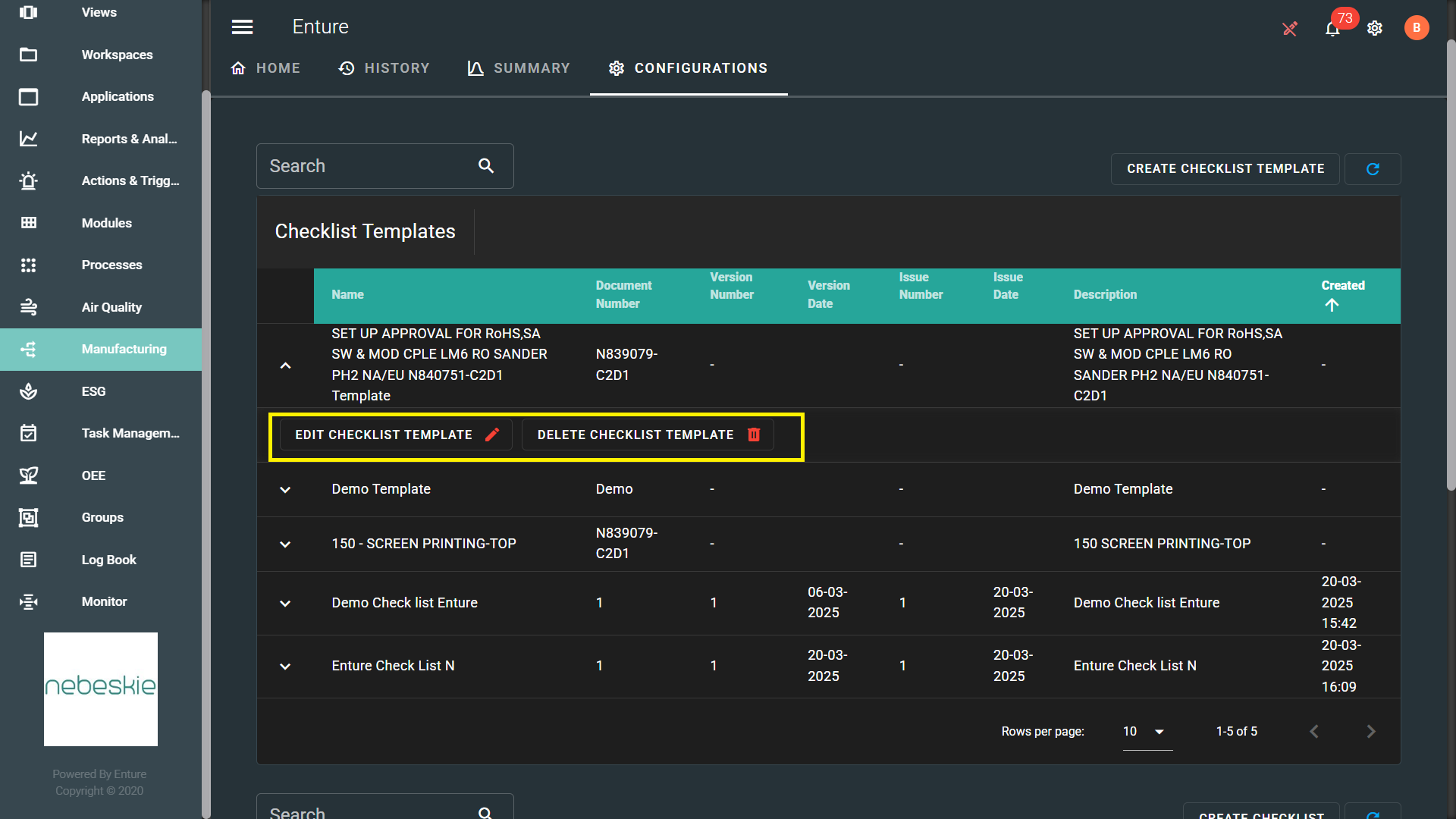Switch to the History tab
Image resolution: width=1456 pixels, height=819 pixels.
tap(384, 68)
